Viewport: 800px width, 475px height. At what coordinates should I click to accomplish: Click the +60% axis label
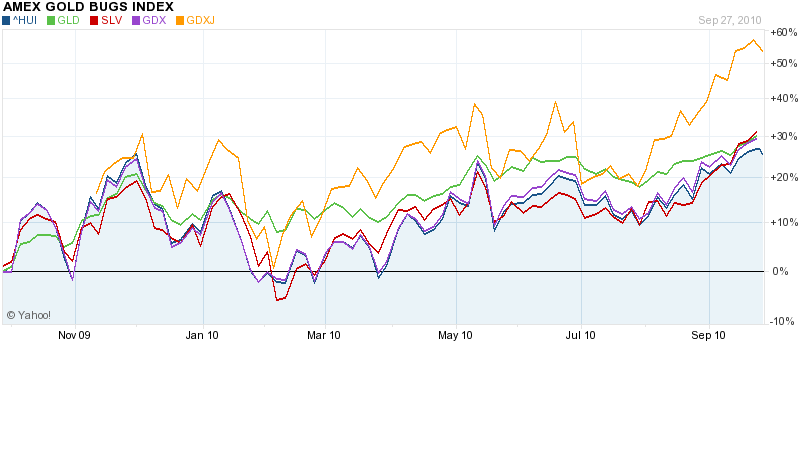click(x=784, y=32)
